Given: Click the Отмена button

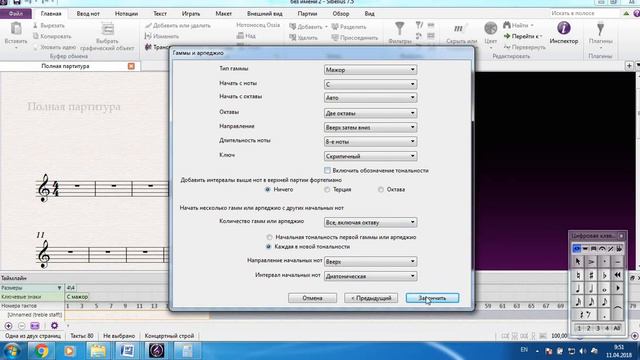Looking at the screenshot, I should 312,298.
